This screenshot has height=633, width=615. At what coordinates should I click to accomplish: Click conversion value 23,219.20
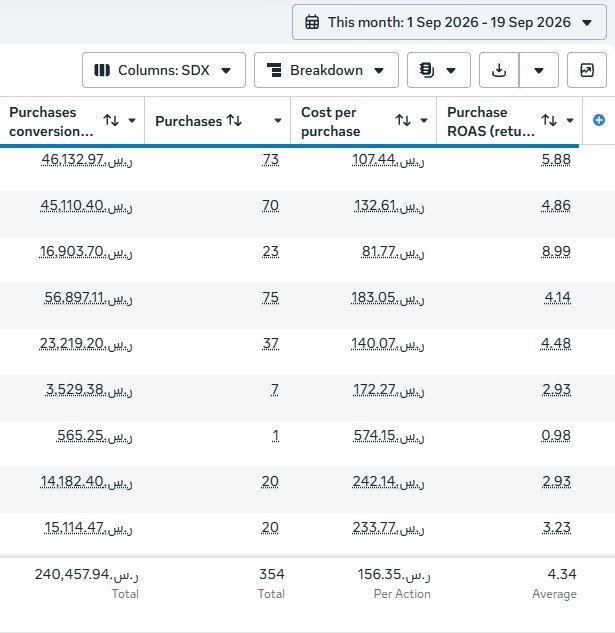[86, 344]
